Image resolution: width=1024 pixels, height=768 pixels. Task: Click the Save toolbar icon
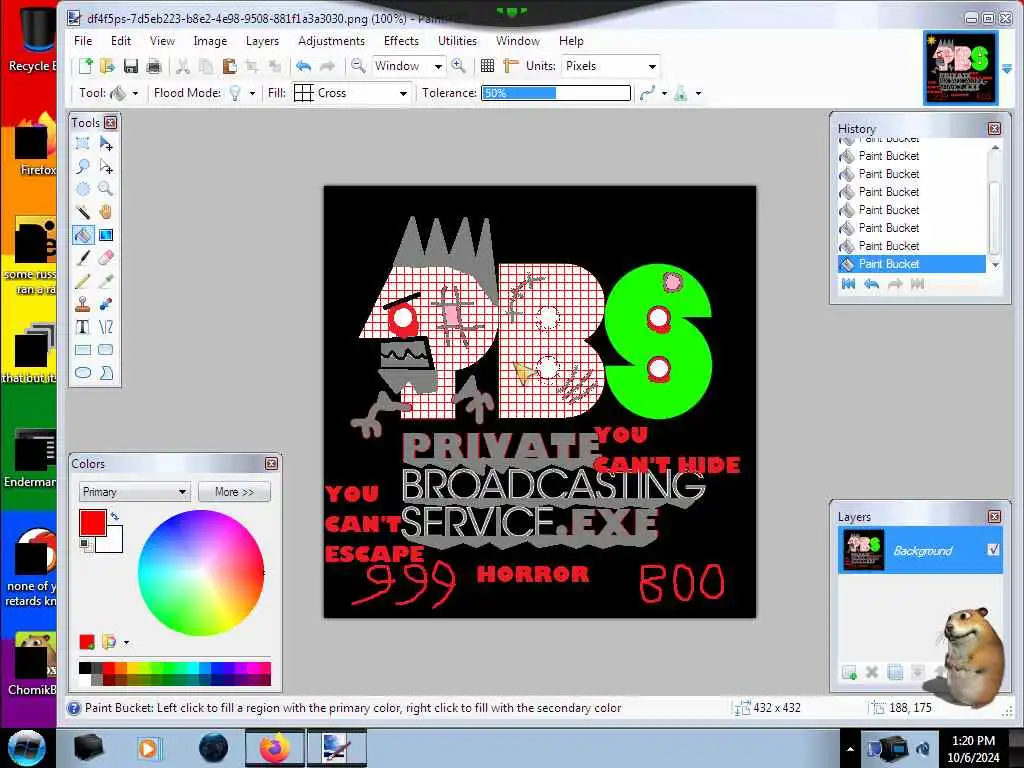tap(131, 66)
